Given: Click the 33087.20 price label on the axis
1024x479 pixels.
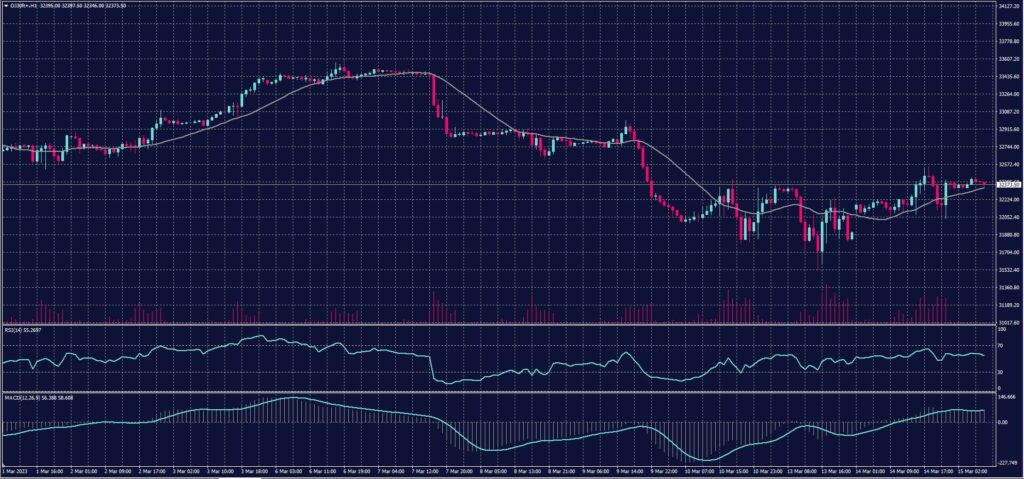Looking at the screenshot, I should [1008, 112].
